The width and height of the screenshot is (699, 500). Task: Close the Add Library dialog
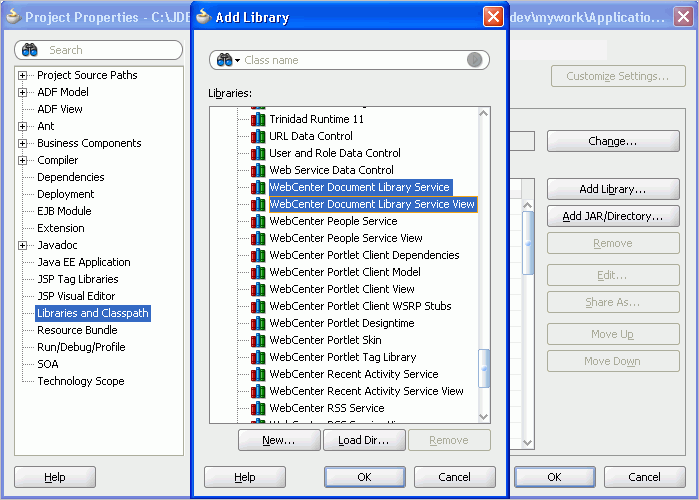pos(493,17)
